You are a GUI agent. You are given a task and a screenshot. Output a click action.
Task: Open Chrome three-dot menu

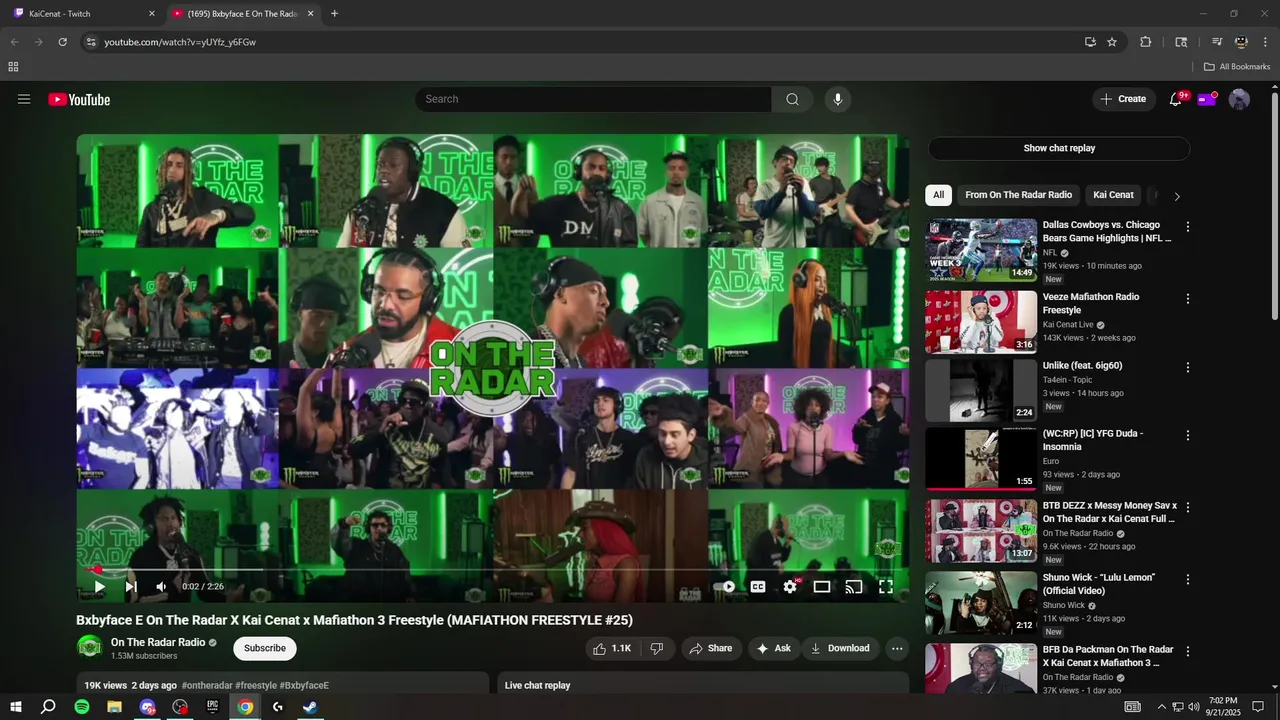(1264, 42)
